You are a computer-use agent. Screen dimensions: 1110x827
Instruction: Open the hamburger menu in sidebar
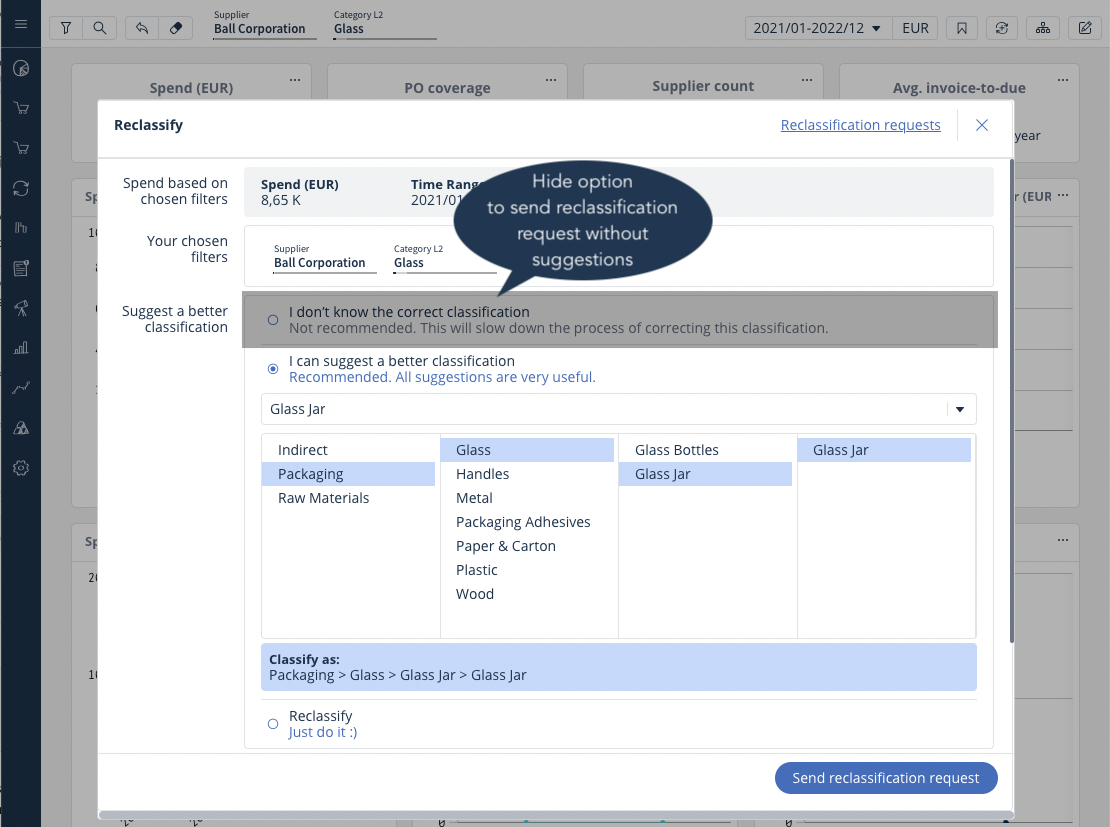click(x=20, y=24)
